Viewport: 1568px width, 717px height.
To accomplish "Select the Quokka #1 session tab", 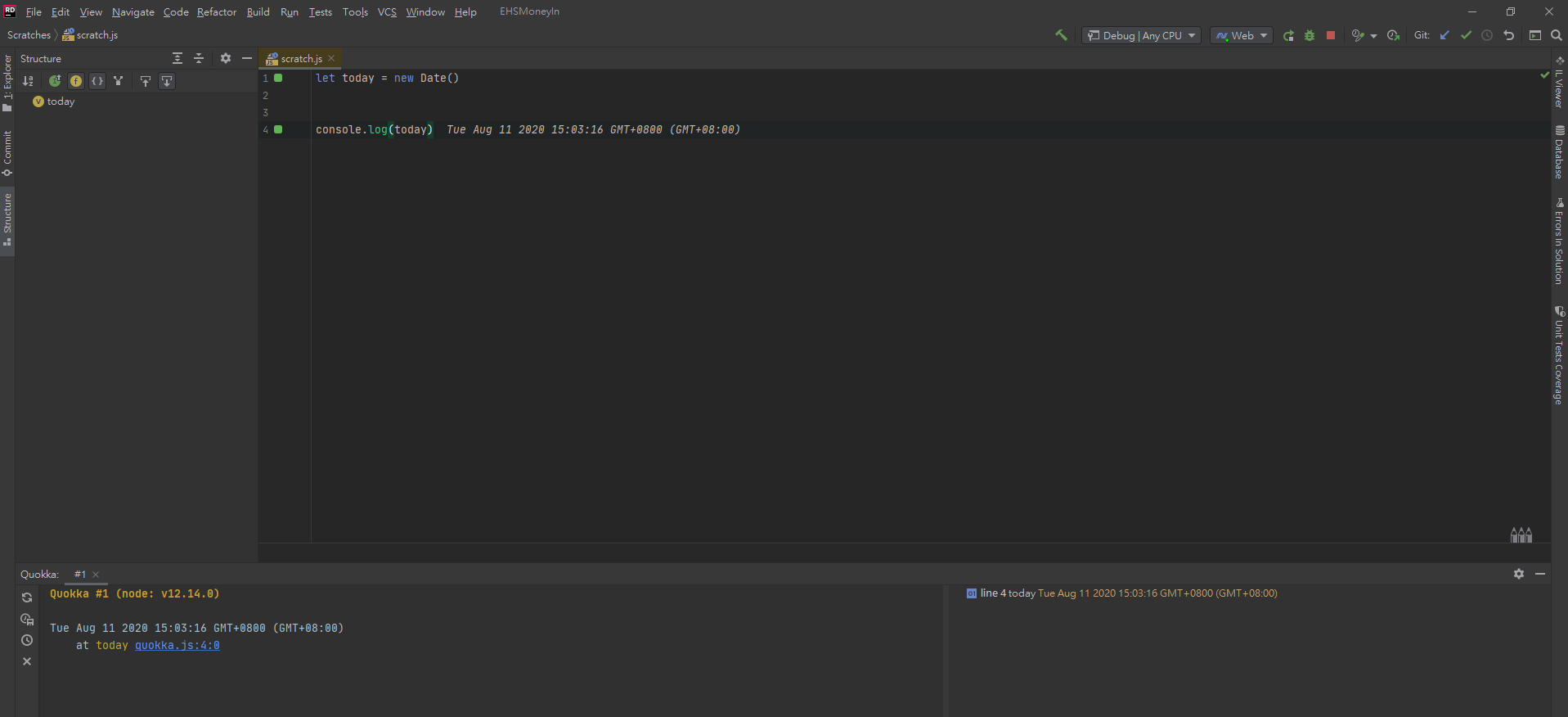I will pos(79,575).
